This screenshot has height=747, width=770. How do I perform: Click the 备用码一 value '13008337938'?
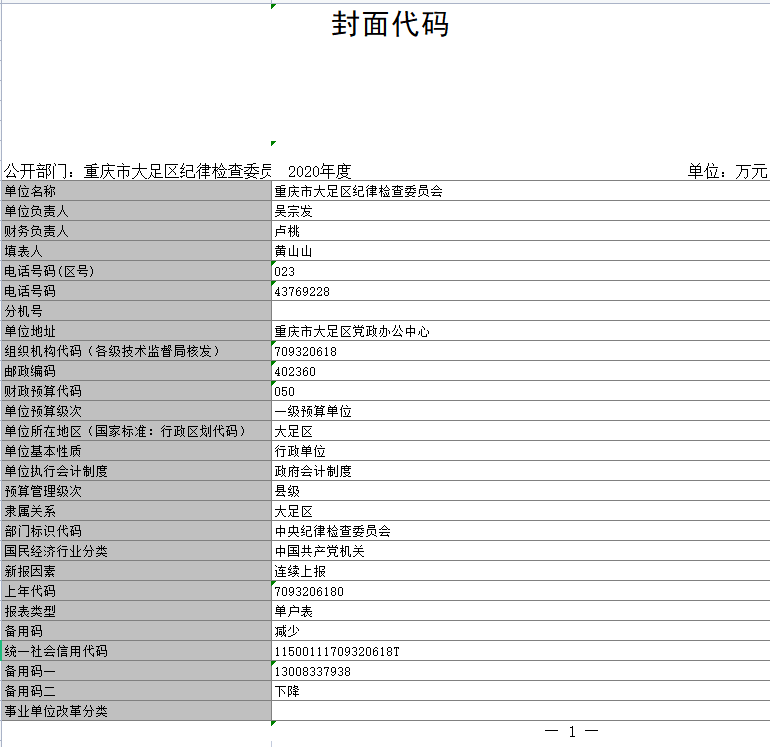click(x=313, y=671)
